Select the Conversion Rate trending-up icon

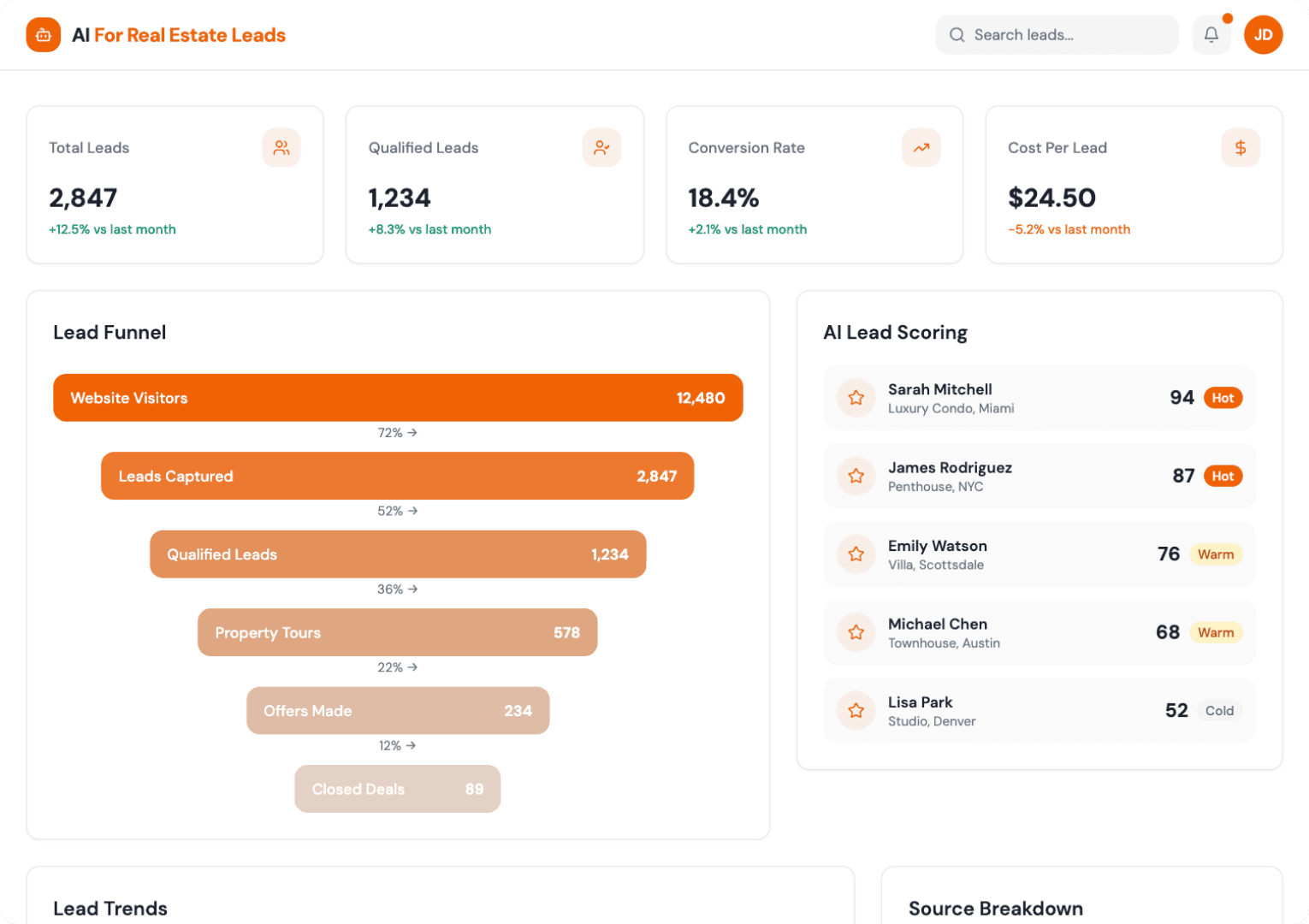click(921, 148)
